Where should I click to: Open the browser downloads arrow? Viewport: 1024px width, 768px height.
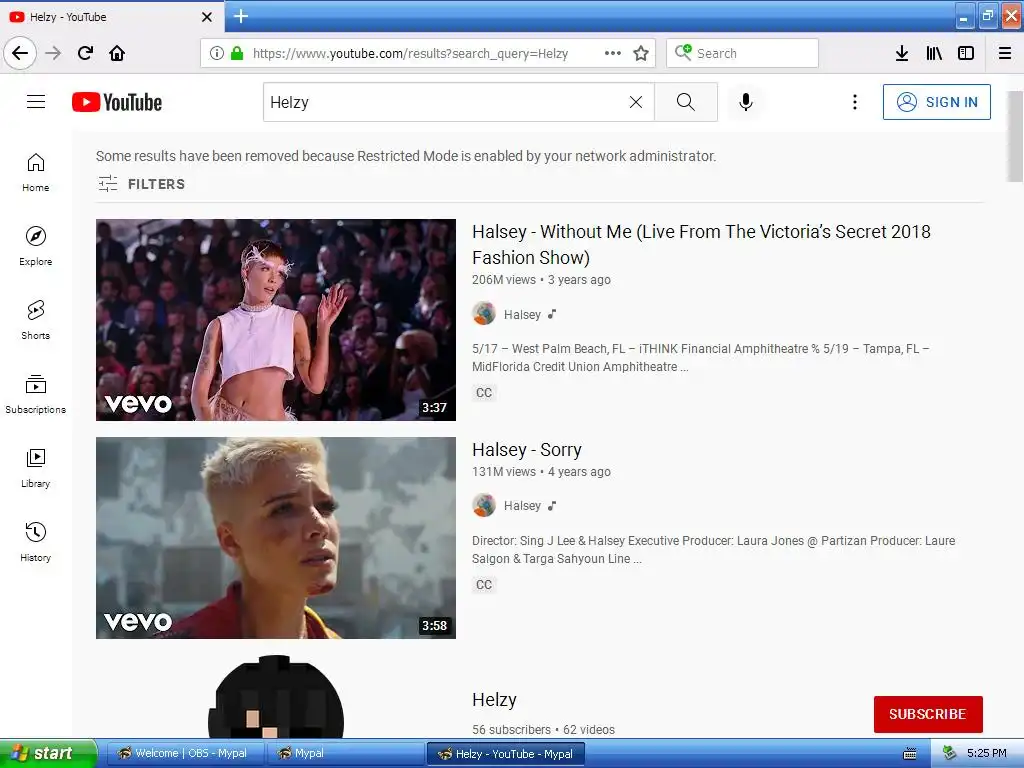pos(902,53)
